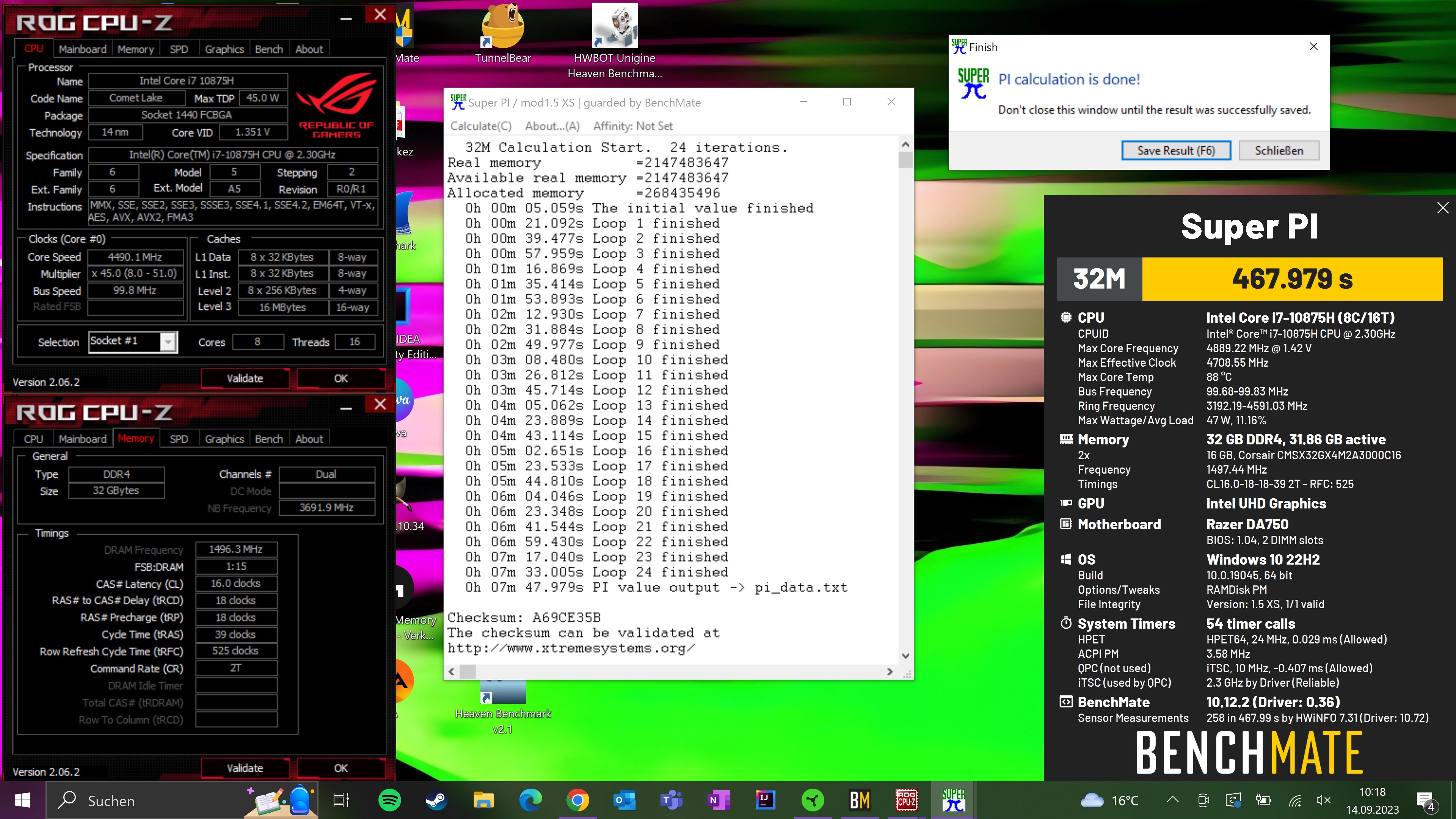This screenshot has height=819, width=1456.
Task: Open the battery status tray icon
Action: [1263, 800]
